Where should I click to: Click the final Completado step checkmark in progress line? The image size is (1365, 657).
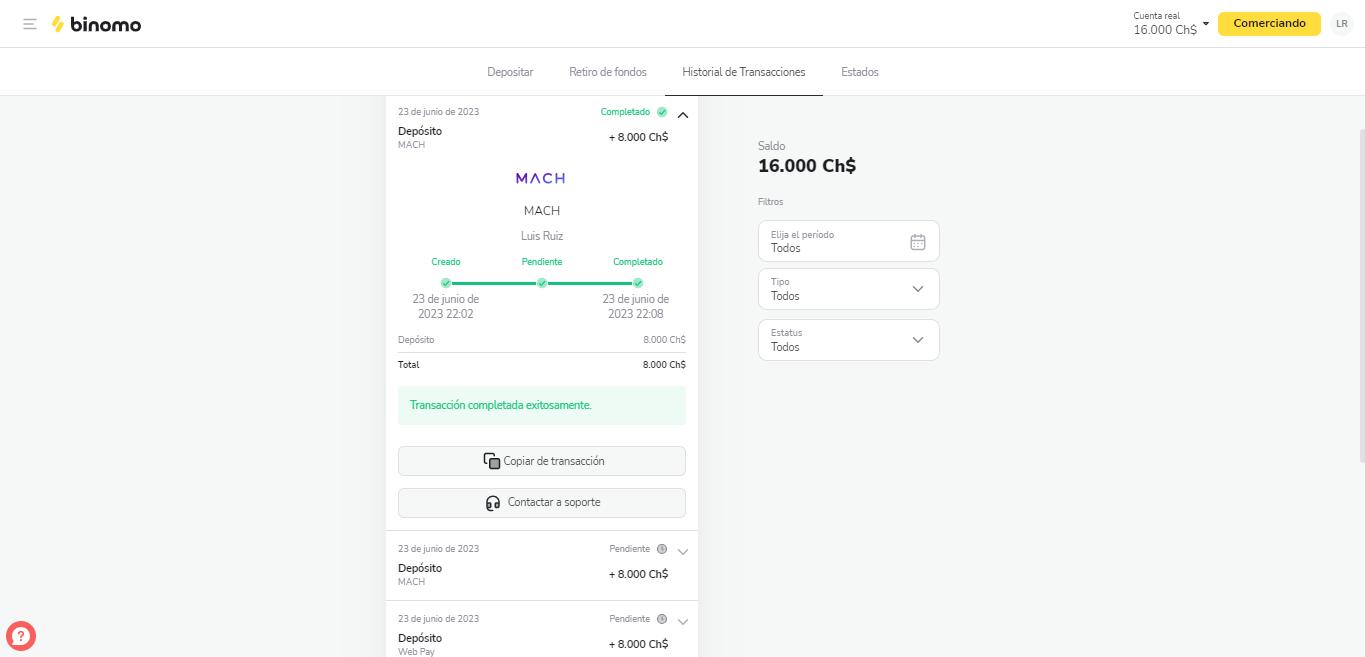point(638,283)
